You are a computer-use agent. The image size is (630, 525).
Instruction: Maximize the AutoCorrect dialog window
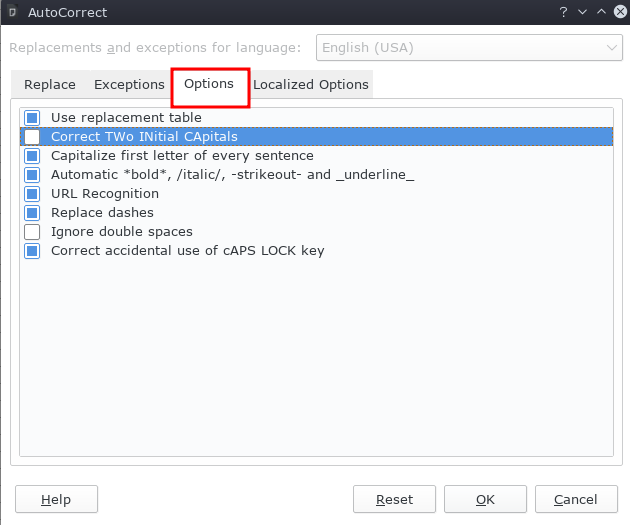click(601, 12)
